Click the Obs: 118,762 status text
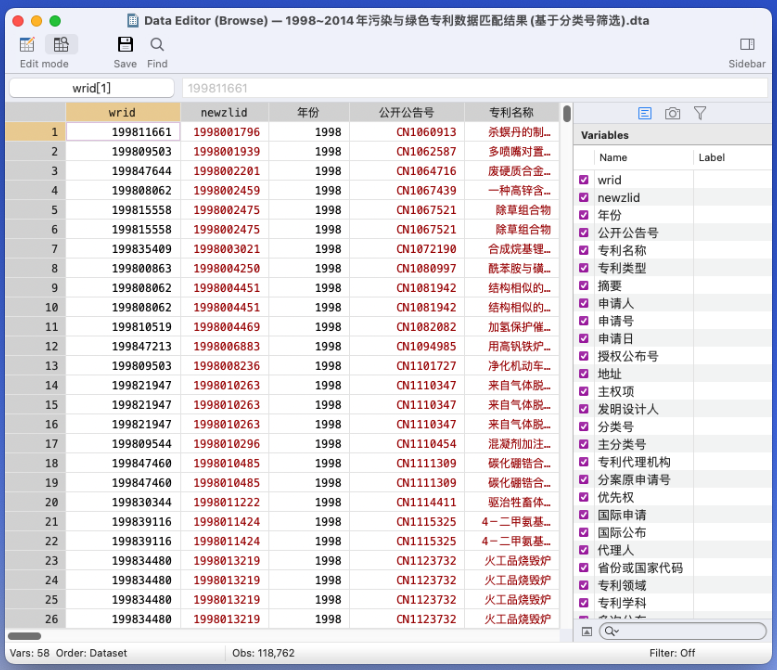 (263, 653)
